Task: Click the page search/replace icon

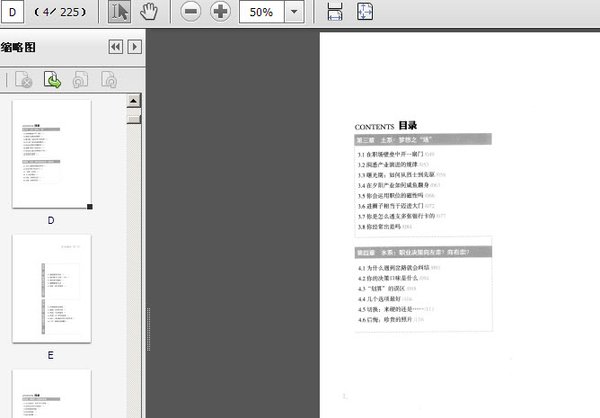Action: tap(109, 80)
